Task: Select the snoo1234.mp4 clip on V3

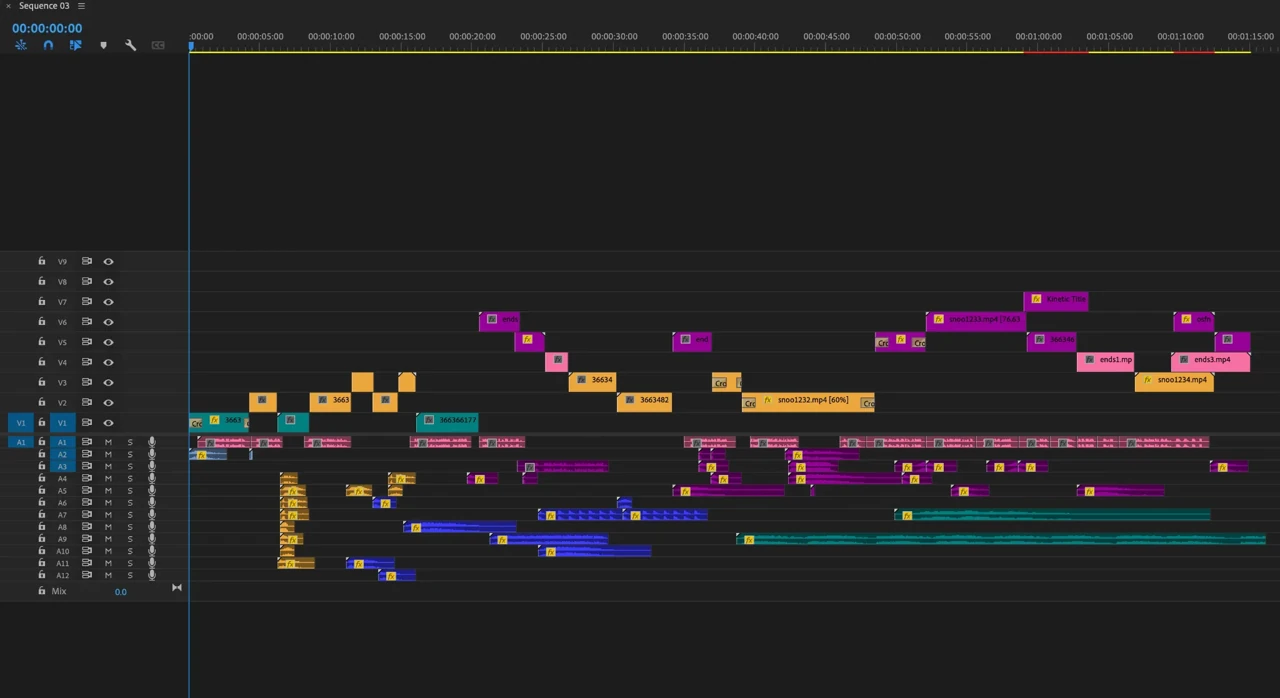Action: click(1174, 381)
